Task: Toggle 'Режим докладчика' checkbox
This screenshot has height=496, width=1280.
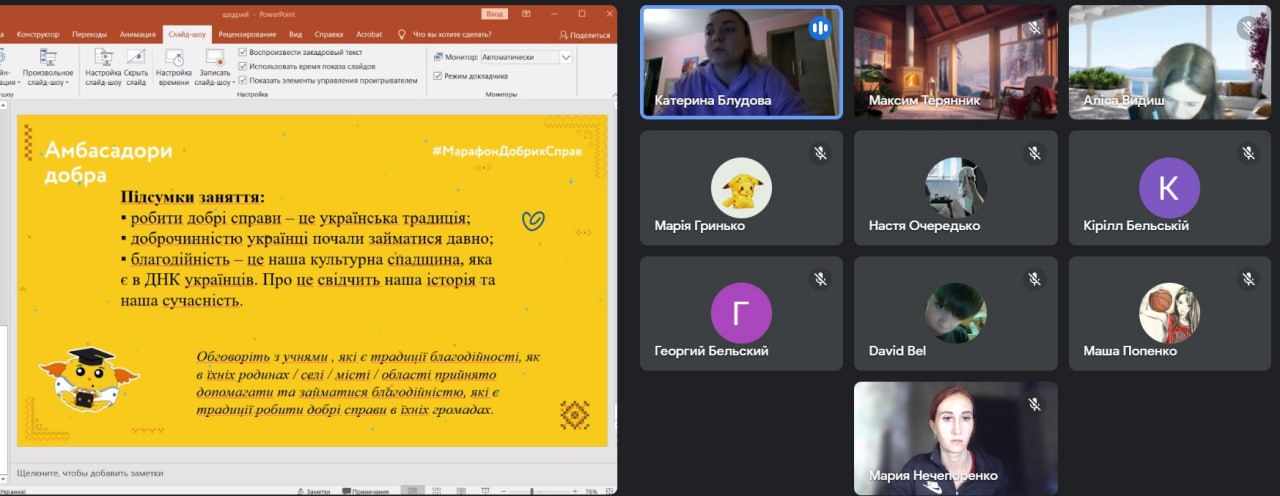Action: [x=437, y=75]
